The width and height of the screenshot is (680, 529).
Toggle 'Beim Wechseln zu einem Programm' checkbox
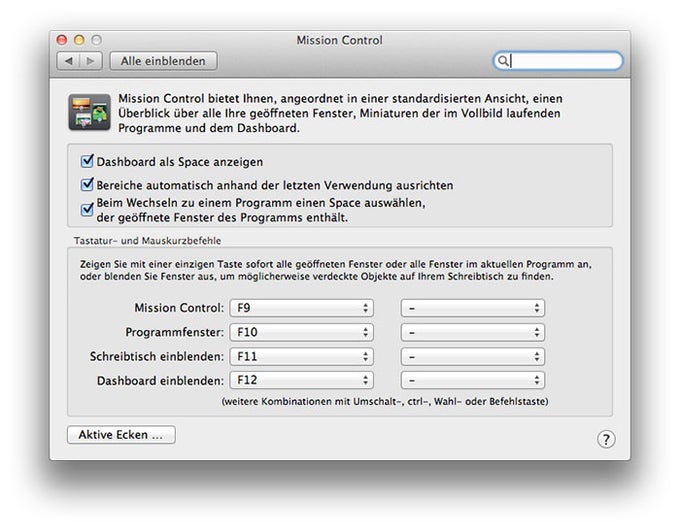[x=87, y=209]
